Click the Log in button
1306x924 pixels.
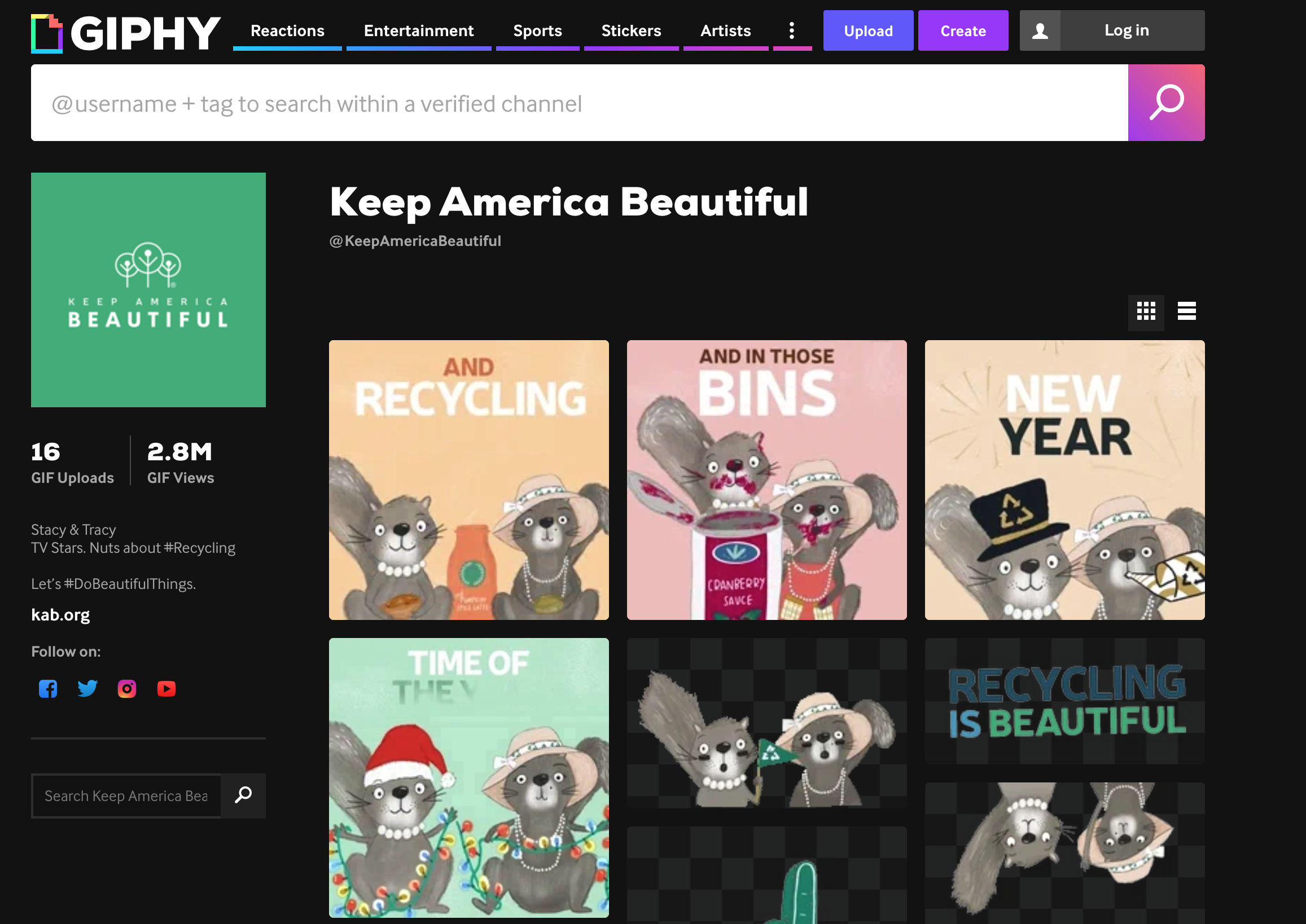click(1127, 30)
